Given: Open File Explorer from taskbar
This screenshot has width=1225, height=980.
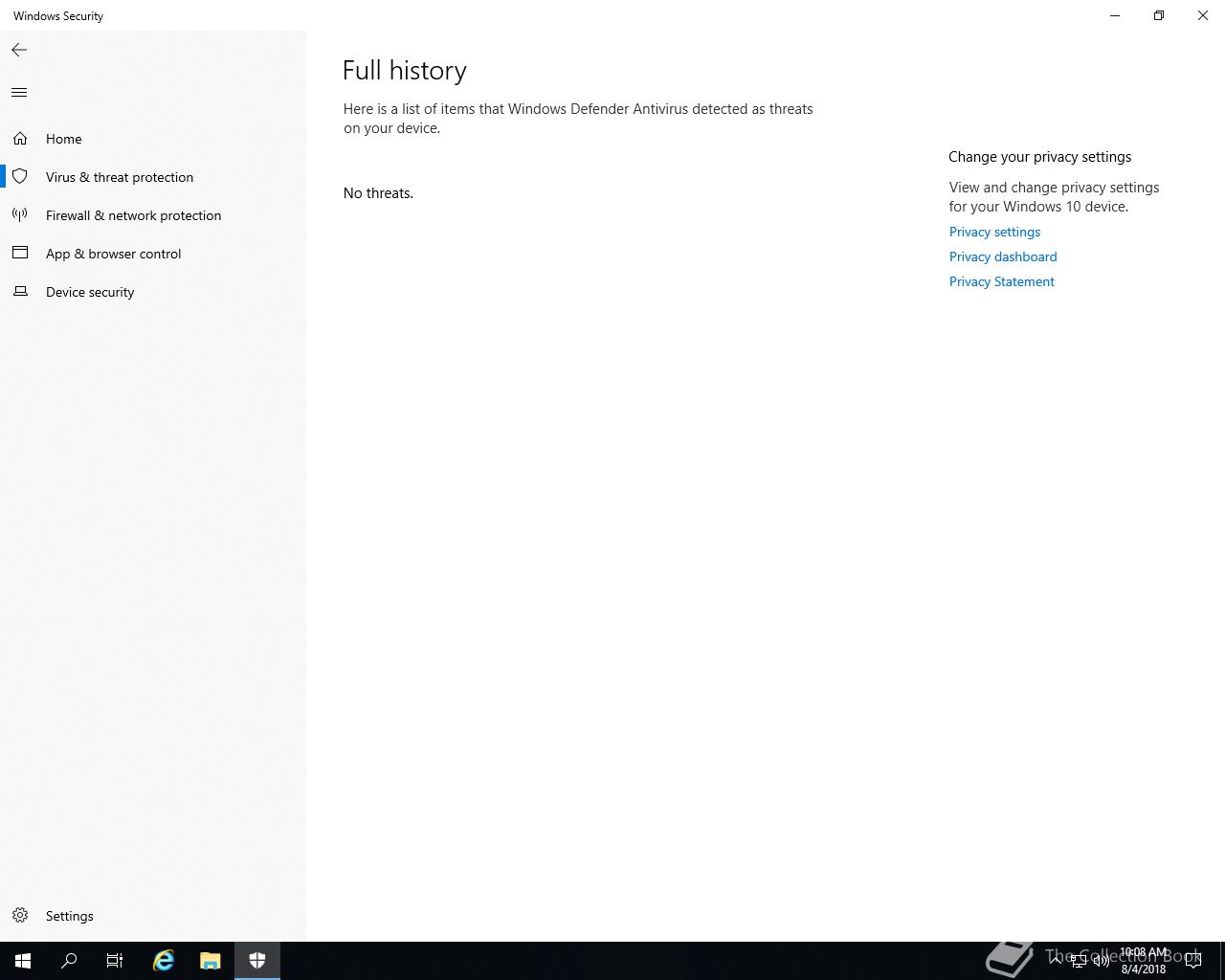Looking at the screenshot, I should point(211,961).
